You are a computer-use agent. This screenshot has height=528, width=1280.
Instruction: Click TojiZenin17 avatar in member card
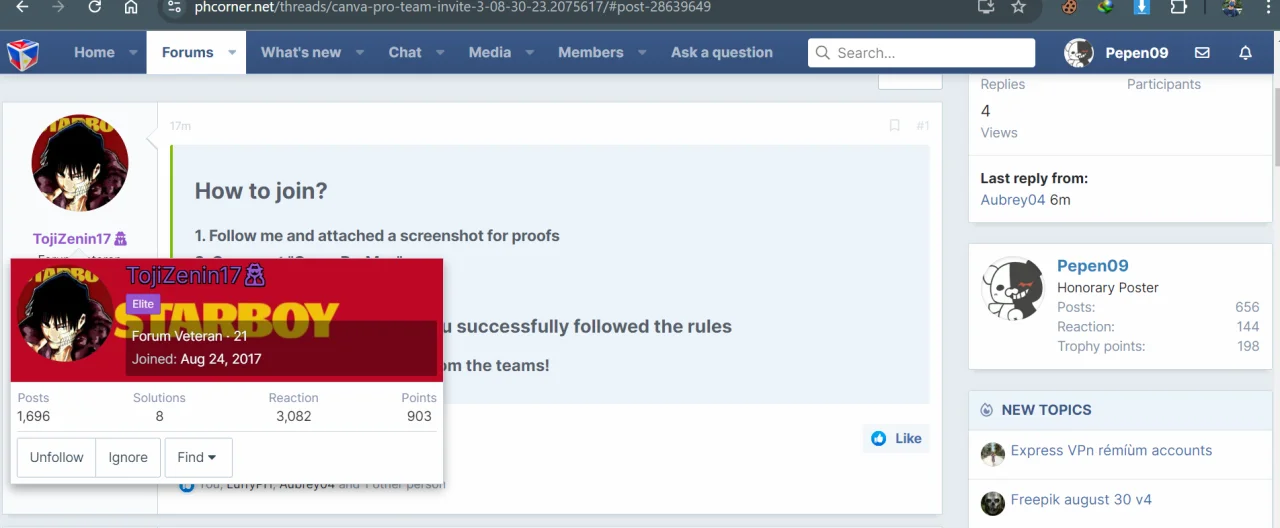pos(64,314)
